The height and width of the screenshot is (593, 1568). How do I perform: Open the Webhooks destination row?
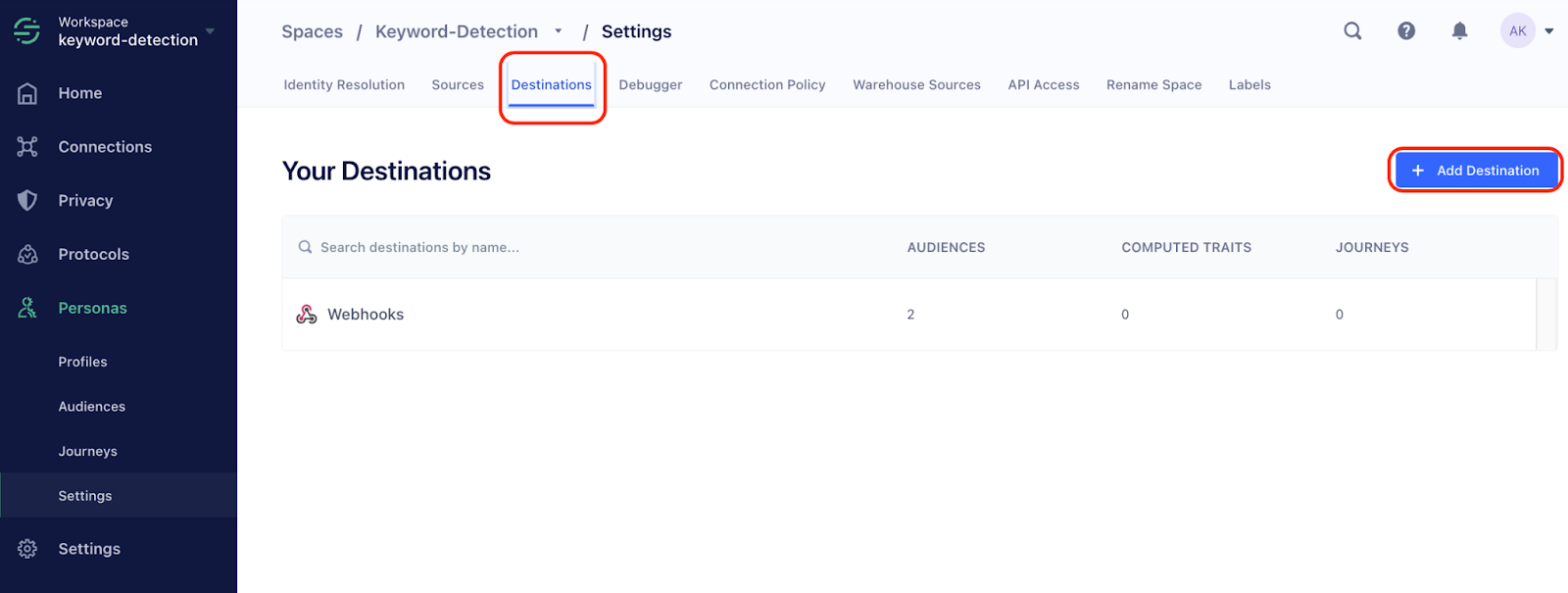(x=909, y=315)
